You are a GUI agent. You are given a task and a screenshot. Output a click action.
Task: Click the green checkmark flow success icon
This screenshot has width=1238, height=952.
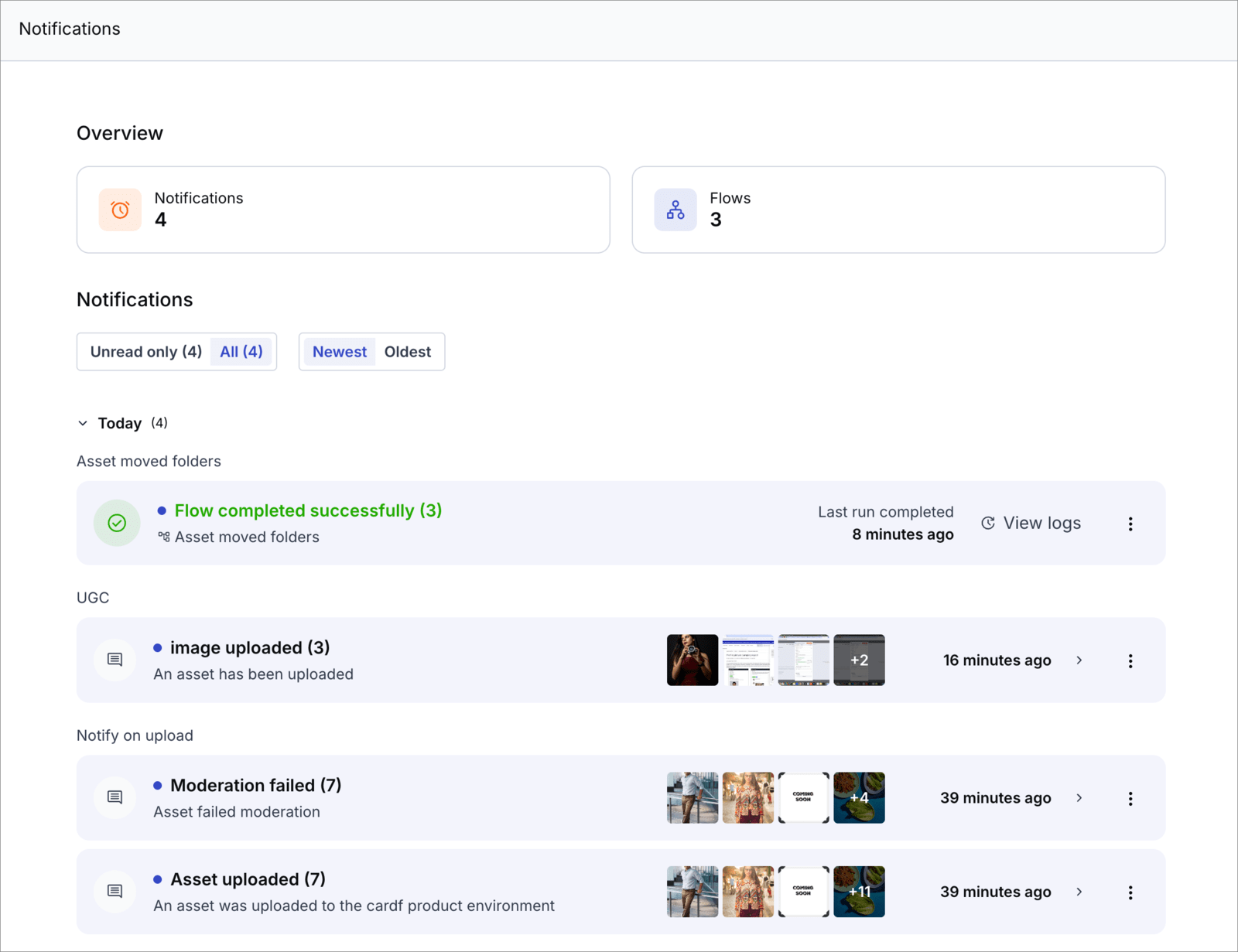[x=117, y=524]
